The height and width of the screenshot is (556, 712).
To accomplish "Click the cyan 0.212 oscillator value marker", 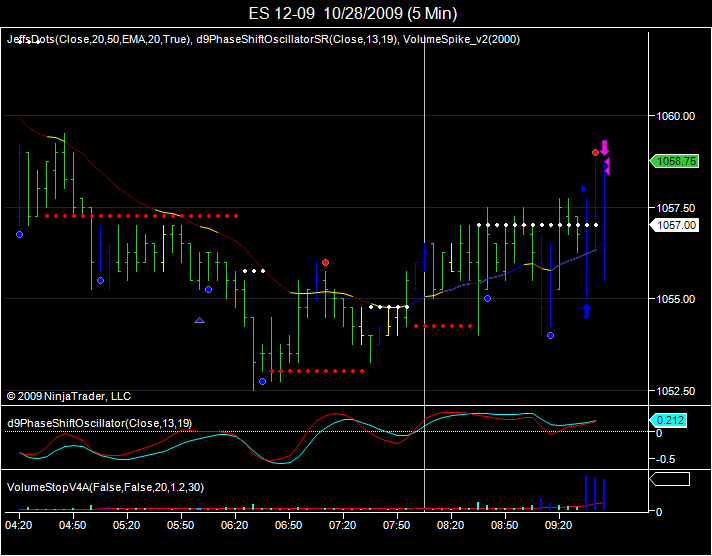I will tap(668, 421).
